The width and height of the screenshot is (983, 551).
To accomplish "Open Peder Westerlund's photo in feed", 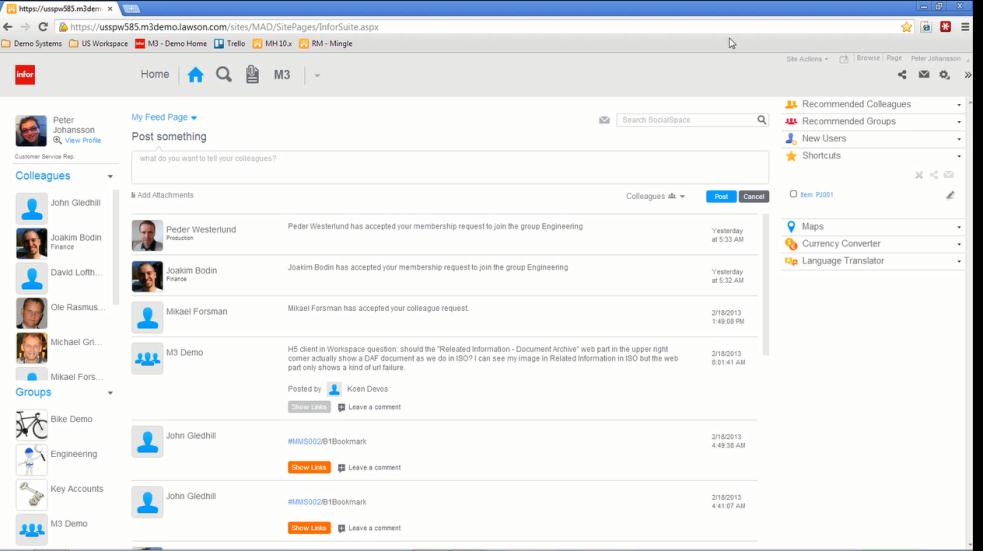I will pos(147,235).
